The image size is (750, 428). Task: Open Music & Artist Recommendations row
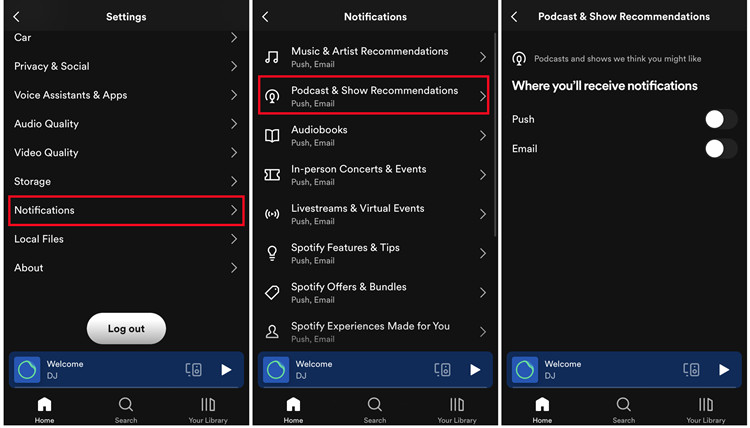[374, 57]
